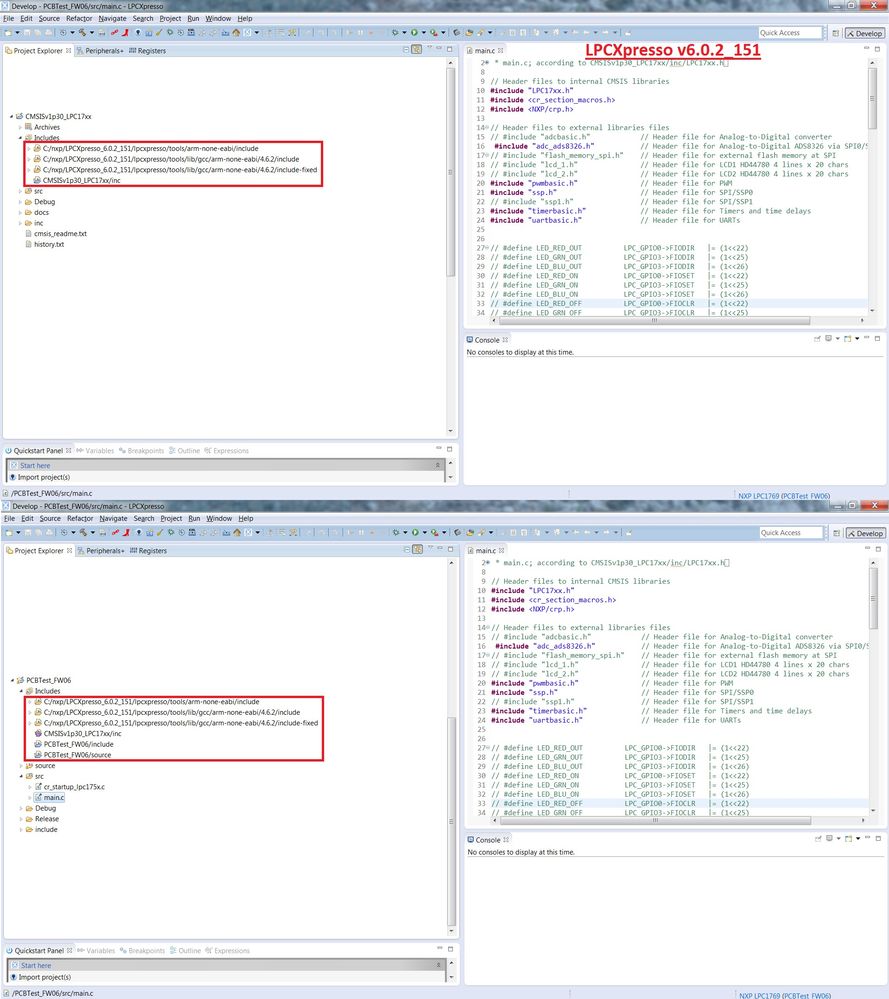The width and height of the screenshot is (889, 999).
Task: Toggle Link with Editor in Project Explorer
Action: click(417, 50)
